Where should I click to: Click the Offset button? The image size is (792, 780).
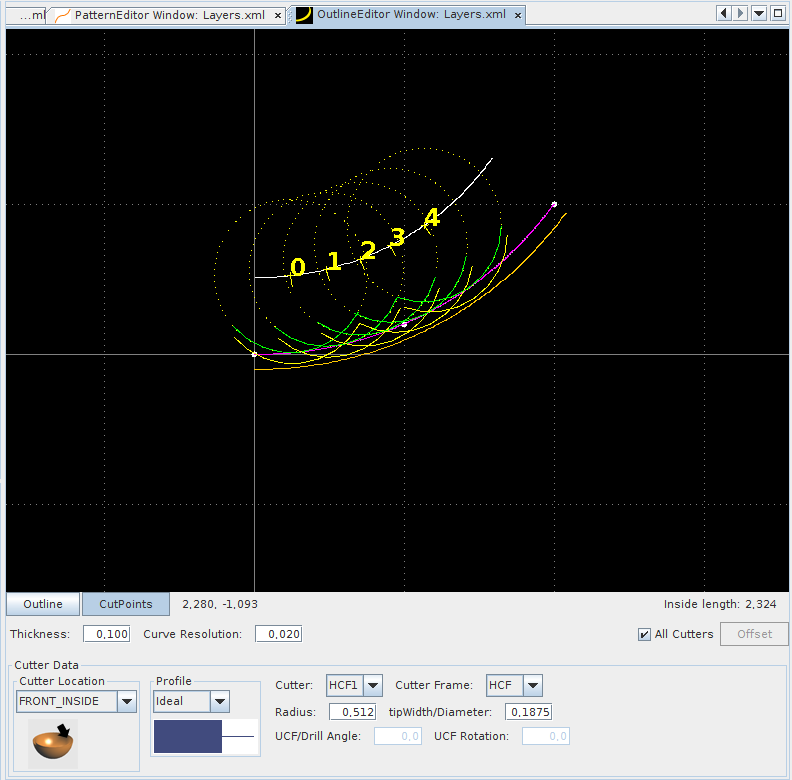tap(754, 634)
